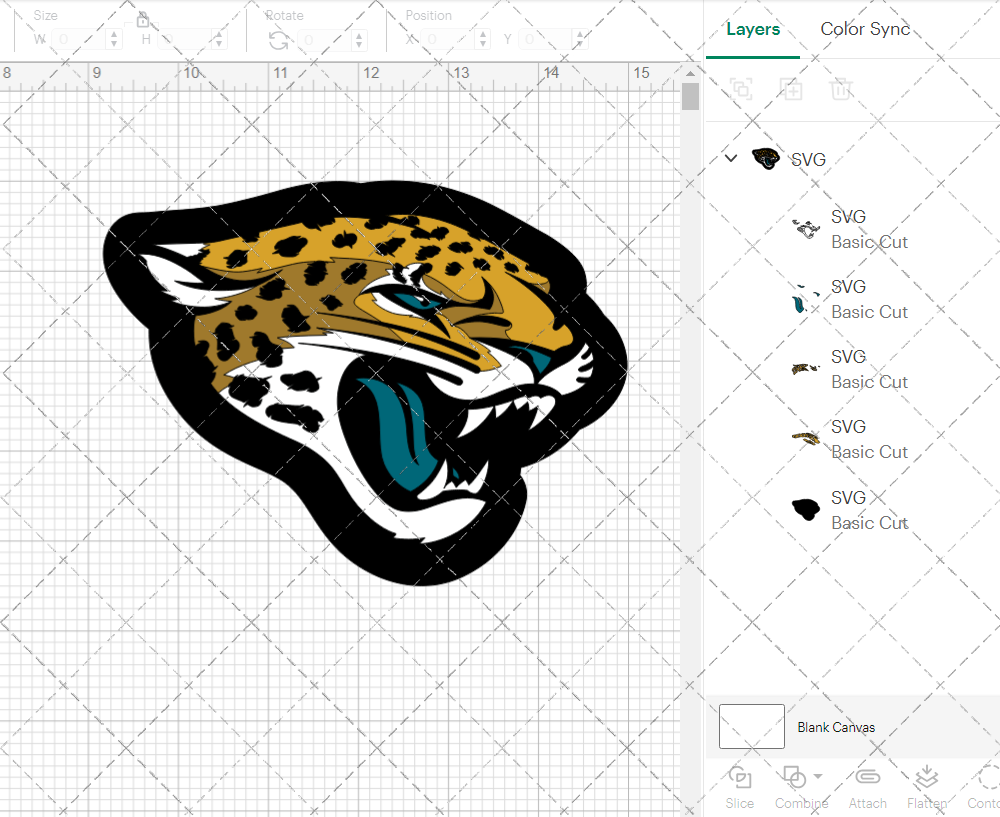This screenshot has width=1000, height=817.
Task: Switch to the Layers tab
Action: (753, 29)
